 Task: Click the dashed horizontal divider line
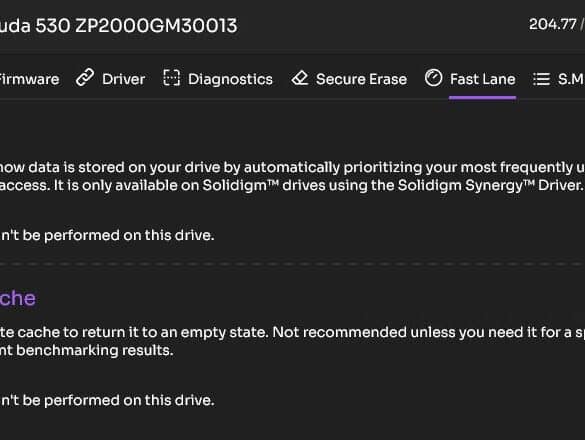[x=292, y=263]
